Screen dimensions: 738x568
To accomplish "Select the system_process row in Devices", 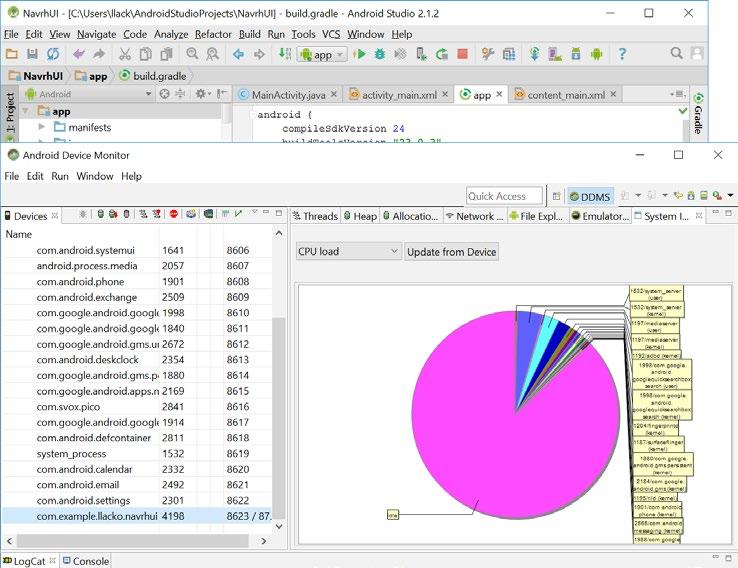I will (136, 454).
